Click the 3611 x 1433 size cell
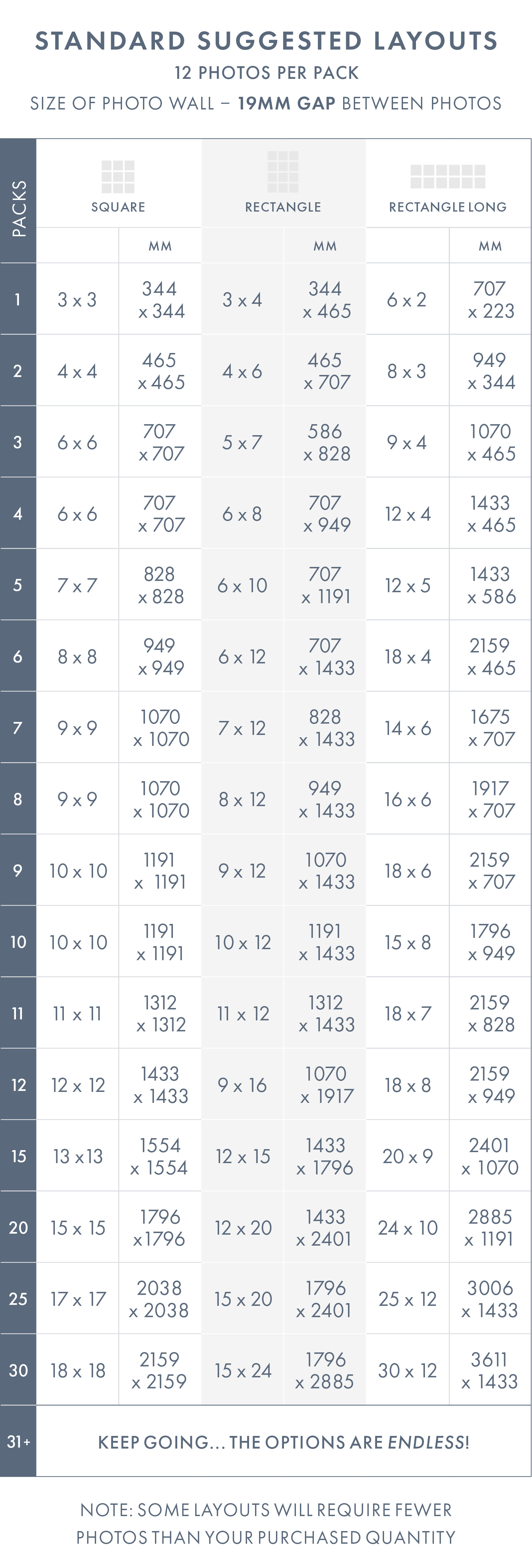Image resolution: width=532 pixels, height=1568 pixels. 490,1370
